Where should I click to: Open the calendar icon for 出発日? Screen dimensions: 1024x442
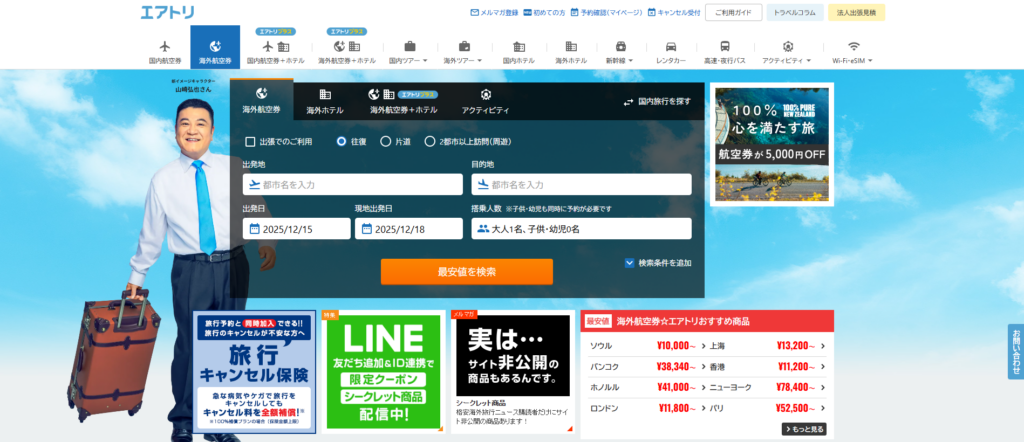pos(254,229)
